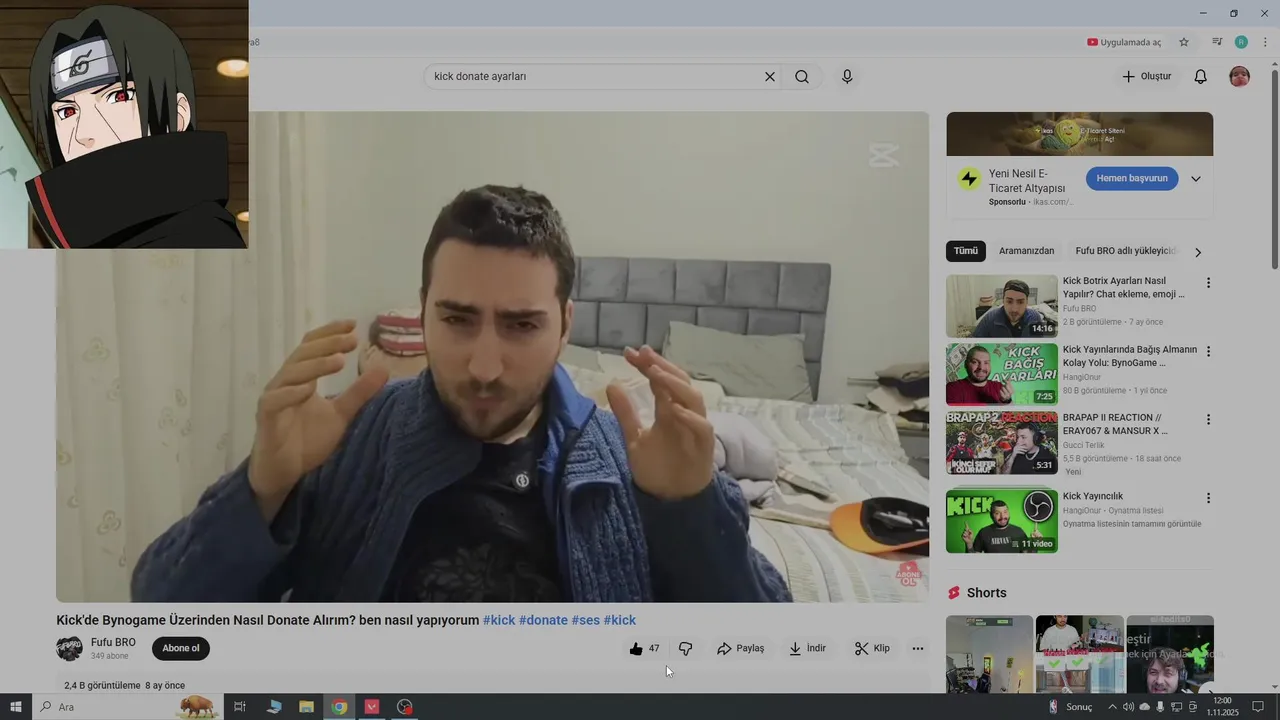
Task: Open Kick Botrix Ayarları video thumbnail
Action: click(1001, 306)
